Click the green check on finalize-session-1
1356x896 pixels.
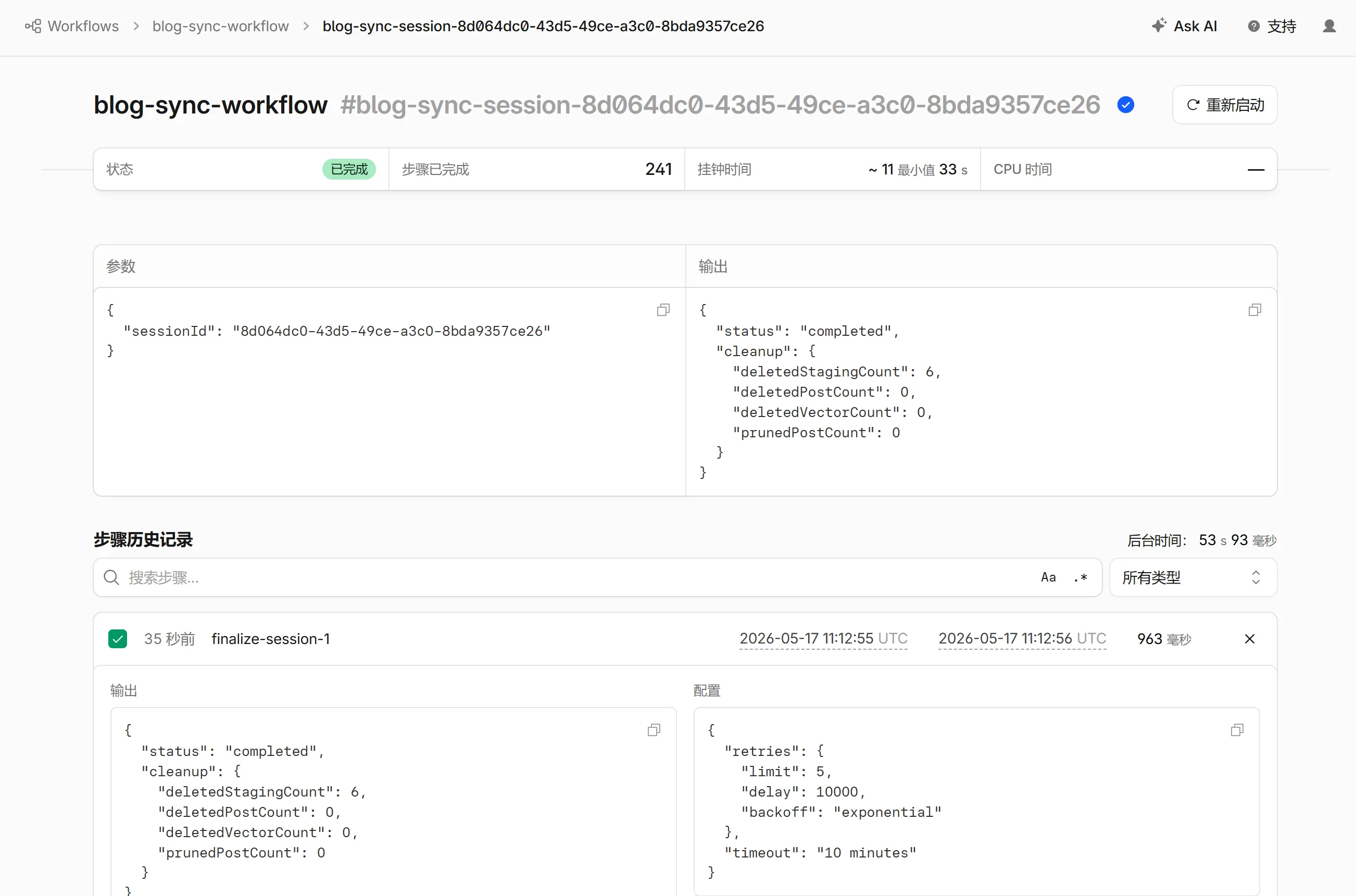click(118, 639)
